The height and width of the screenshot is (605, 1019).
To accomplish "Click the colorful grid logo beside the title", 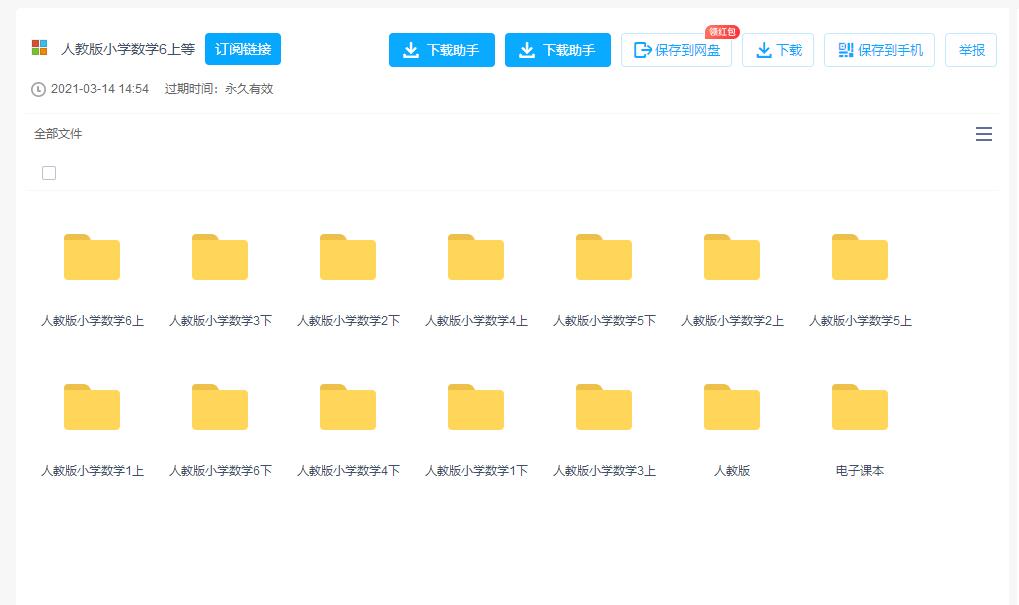I will tap(38, 46).
